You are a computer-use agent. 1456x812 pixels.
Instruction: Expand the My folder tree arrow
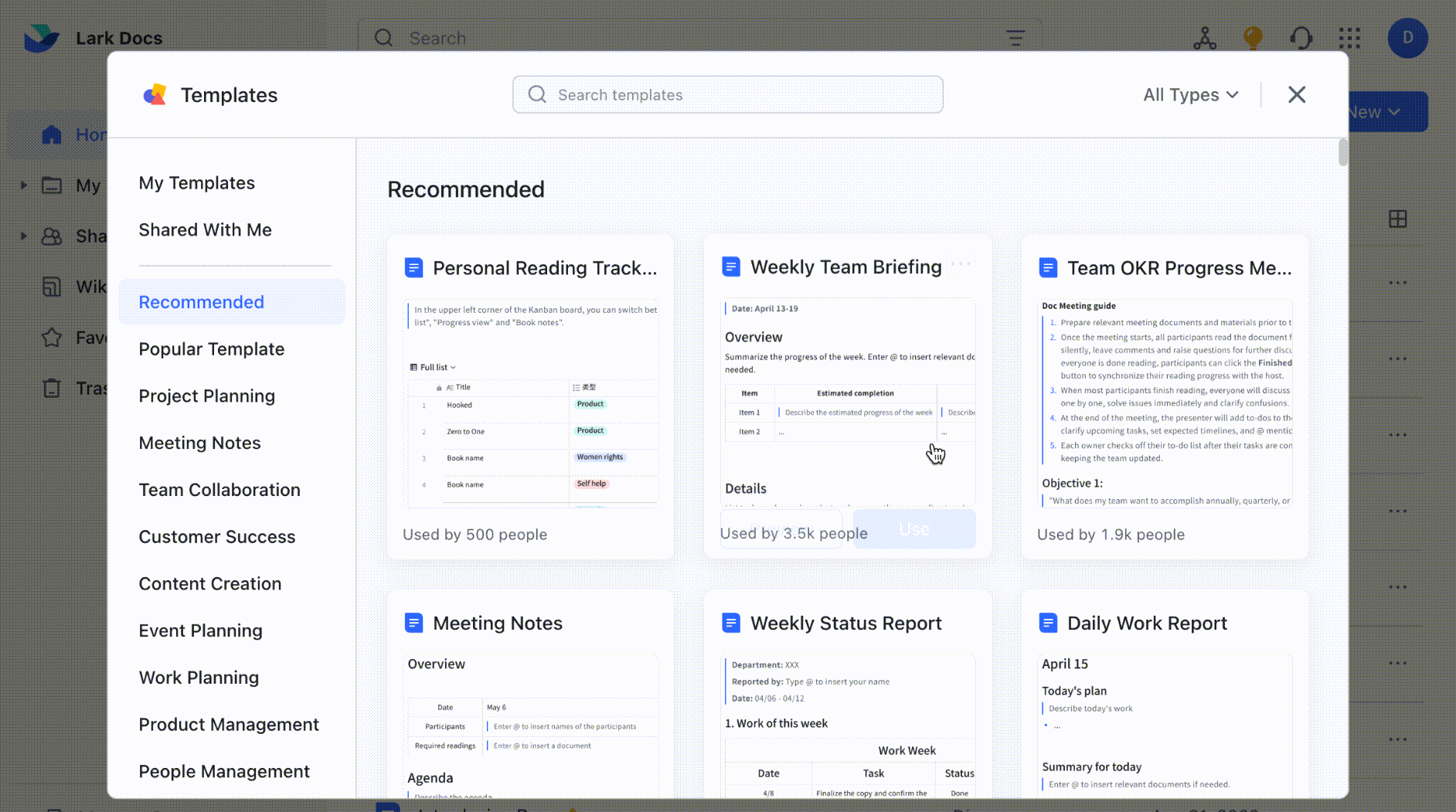click(23, 185)
